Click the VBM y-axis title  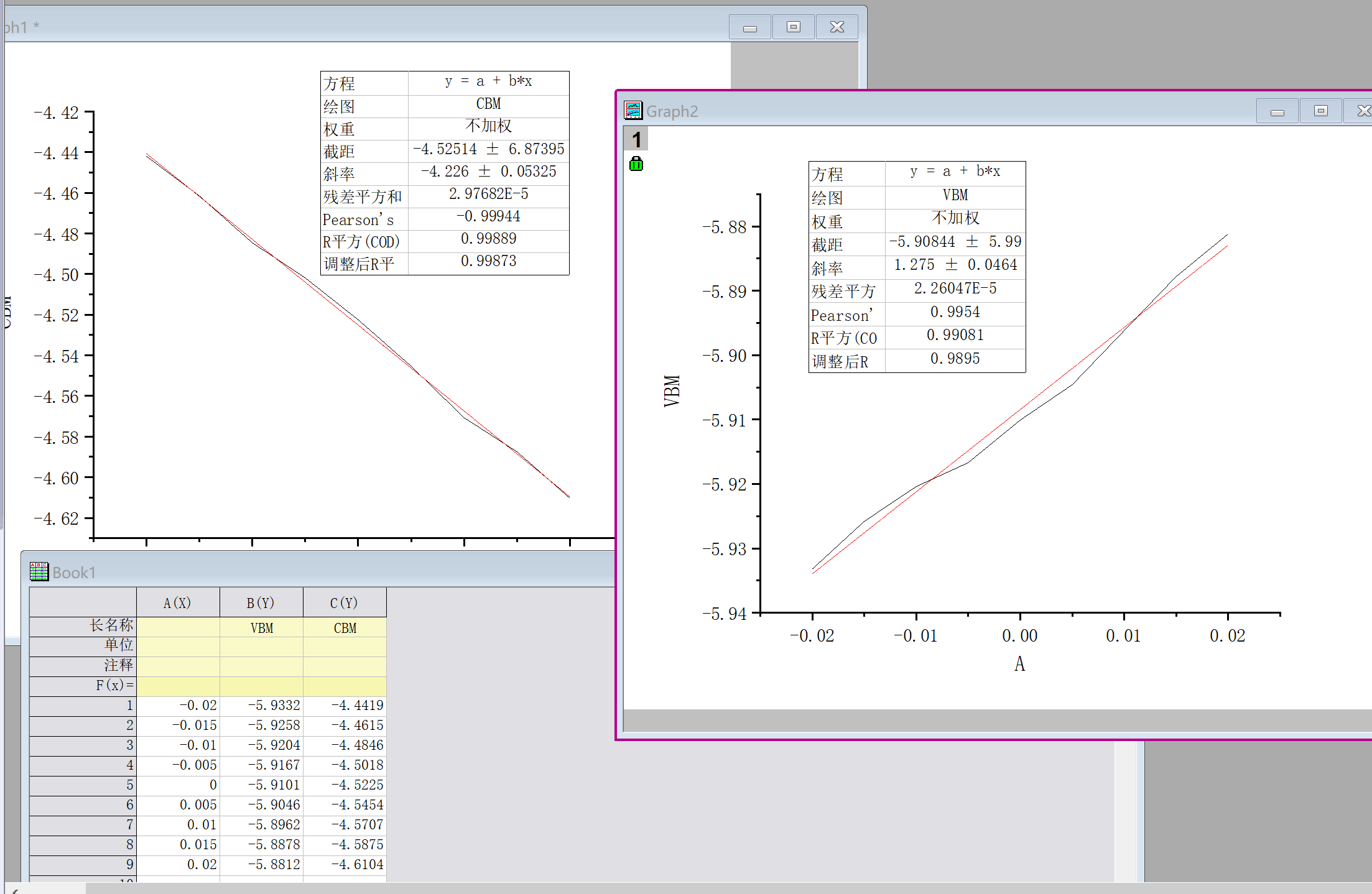672,391
